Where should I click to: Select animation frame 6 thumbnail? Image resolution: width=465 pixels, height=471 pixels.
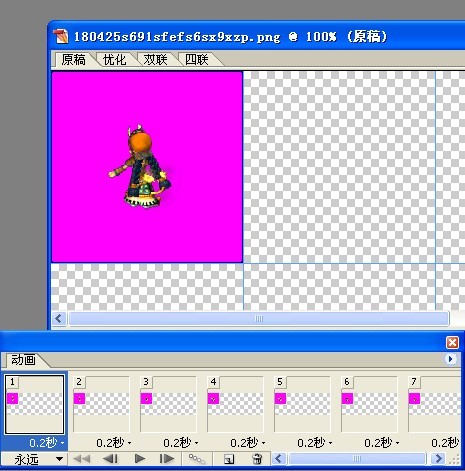[x=369, y=404]
